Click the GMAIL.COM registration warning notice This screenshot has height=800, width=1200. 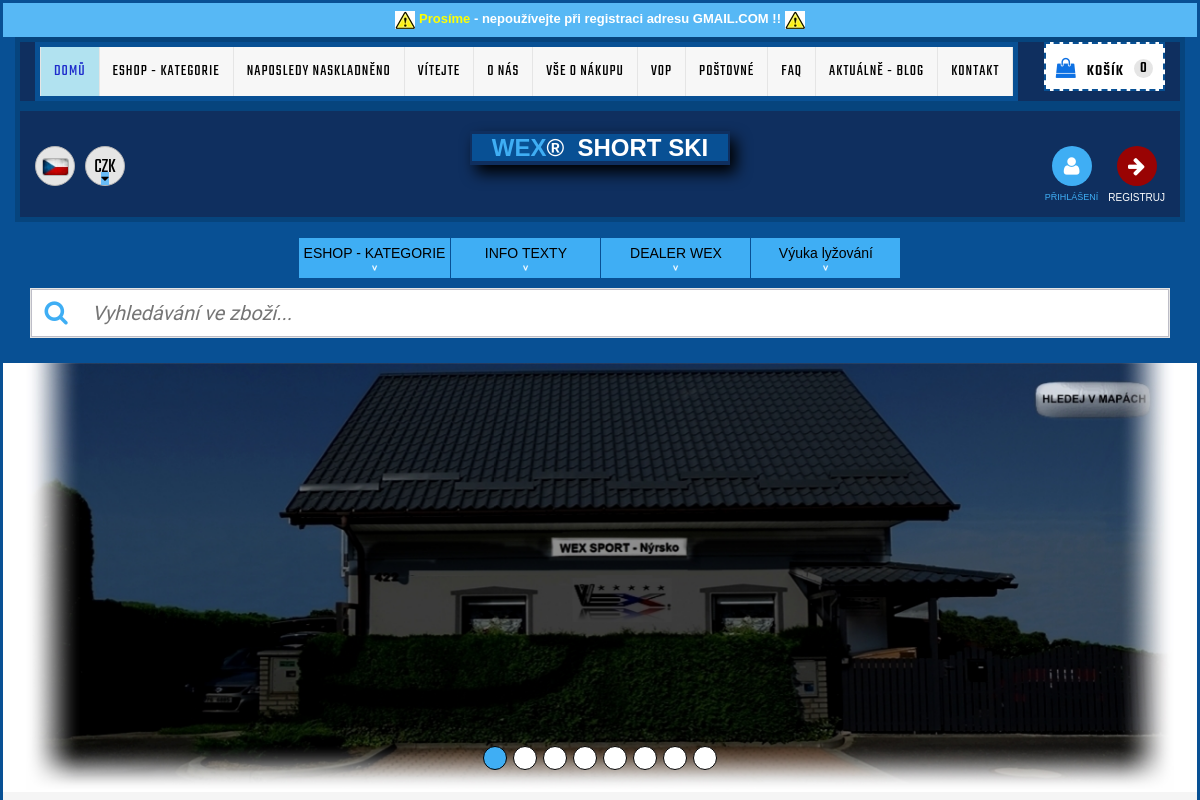click(x=600, y=19)
